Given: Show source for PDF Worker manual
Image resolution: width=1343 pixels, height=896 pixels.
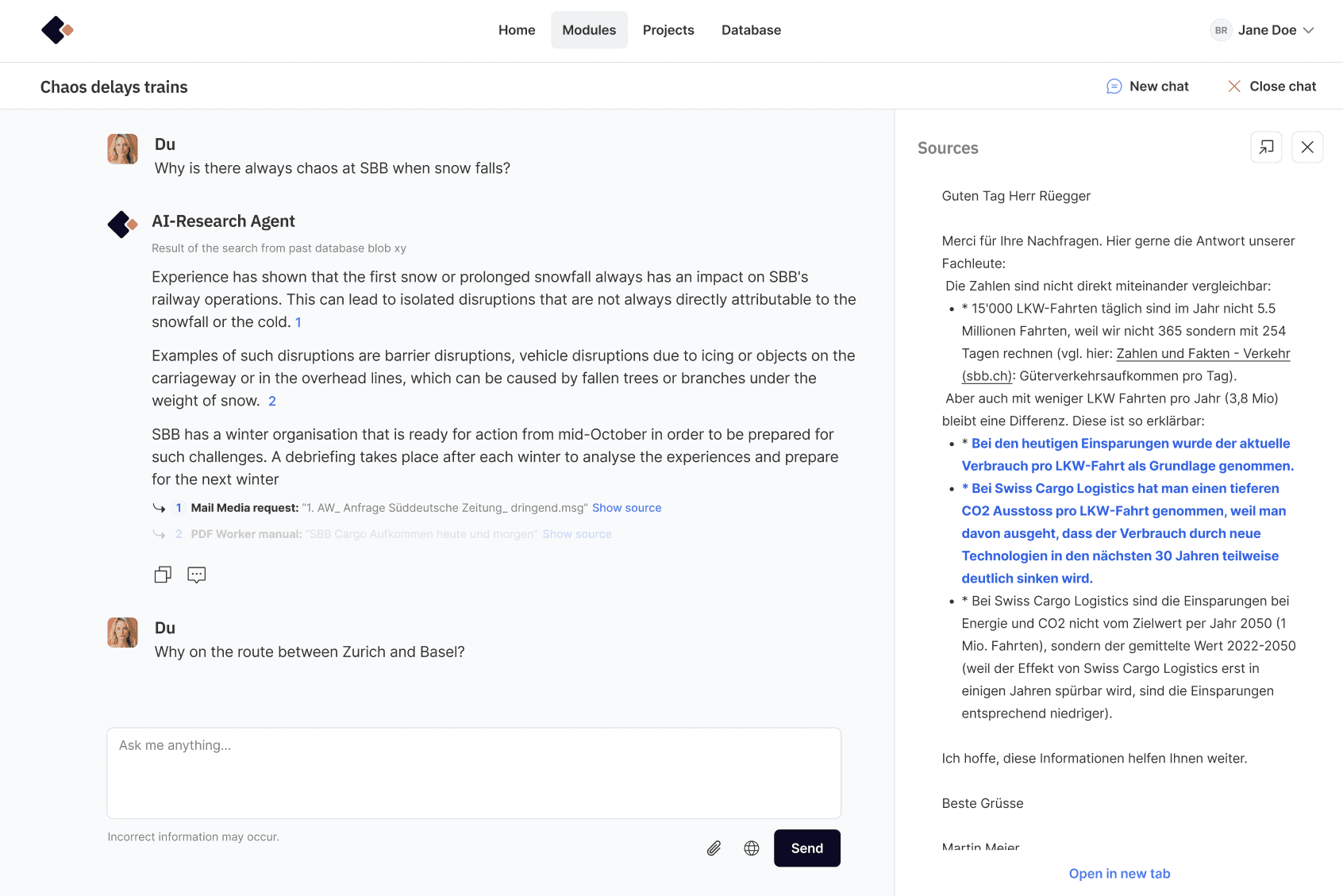Looking at the screenshot, I should tap(577, 534).
